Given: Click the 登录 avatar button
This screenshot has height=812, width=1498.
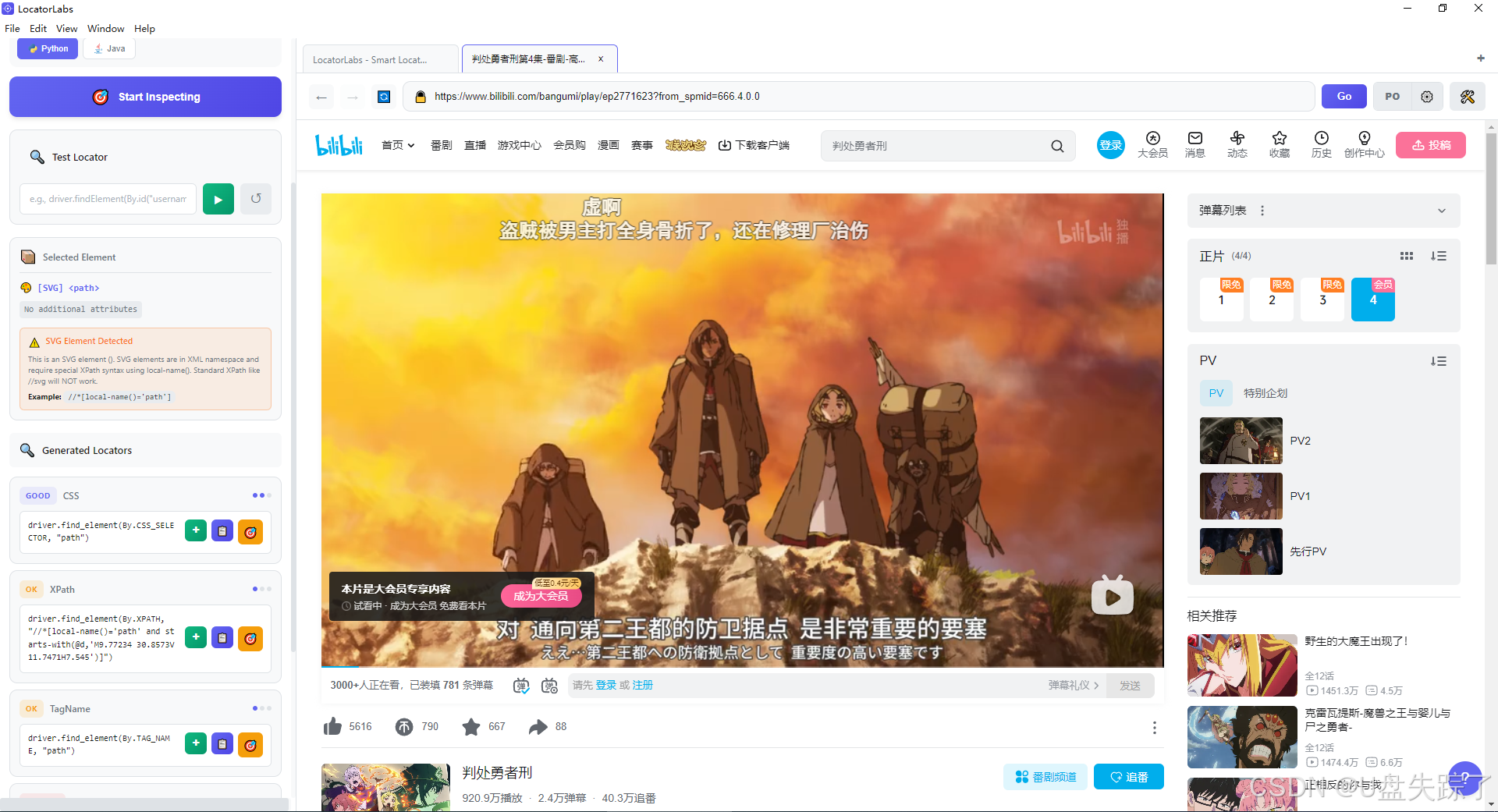Looking at the screenshot, I should 1111,145.
